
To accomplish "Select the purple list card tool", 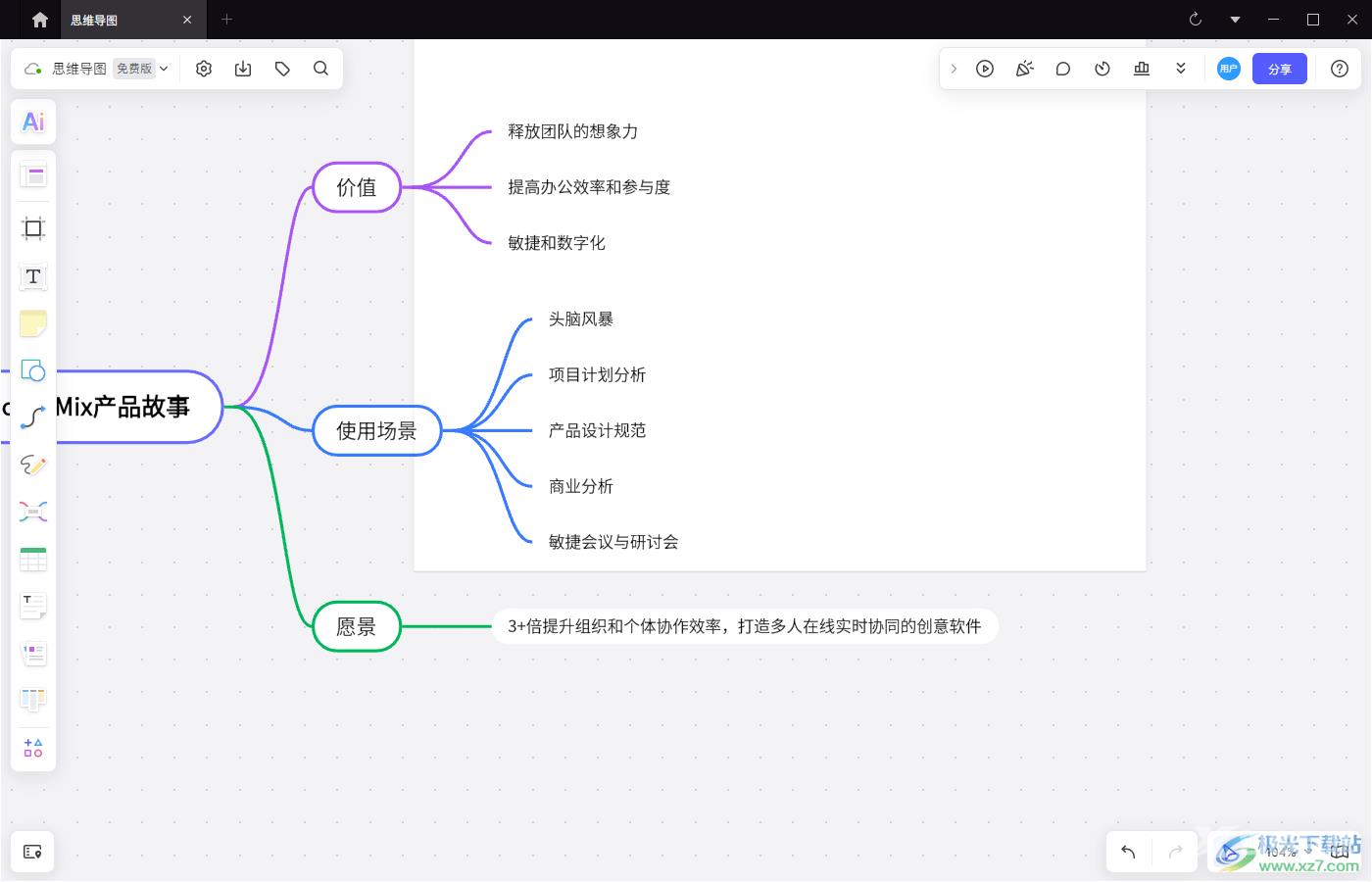I will (x=33, y=653).
